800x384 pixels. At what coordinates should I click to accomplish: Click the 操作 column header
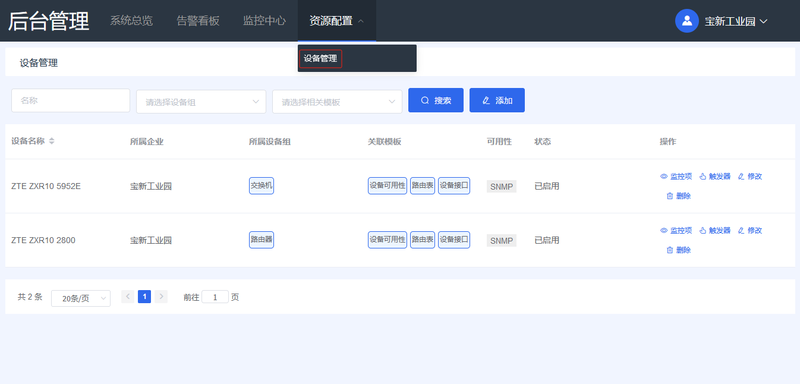(668, 141)
